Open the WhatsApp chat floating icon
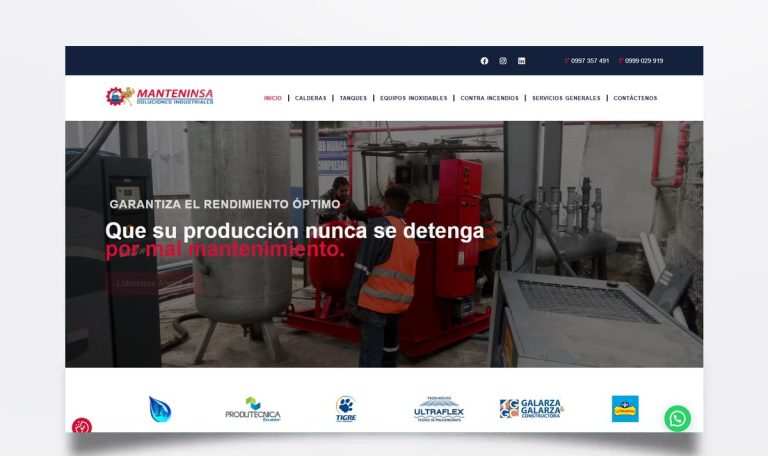Screen dimensions: 768x456 pos(677,419)
